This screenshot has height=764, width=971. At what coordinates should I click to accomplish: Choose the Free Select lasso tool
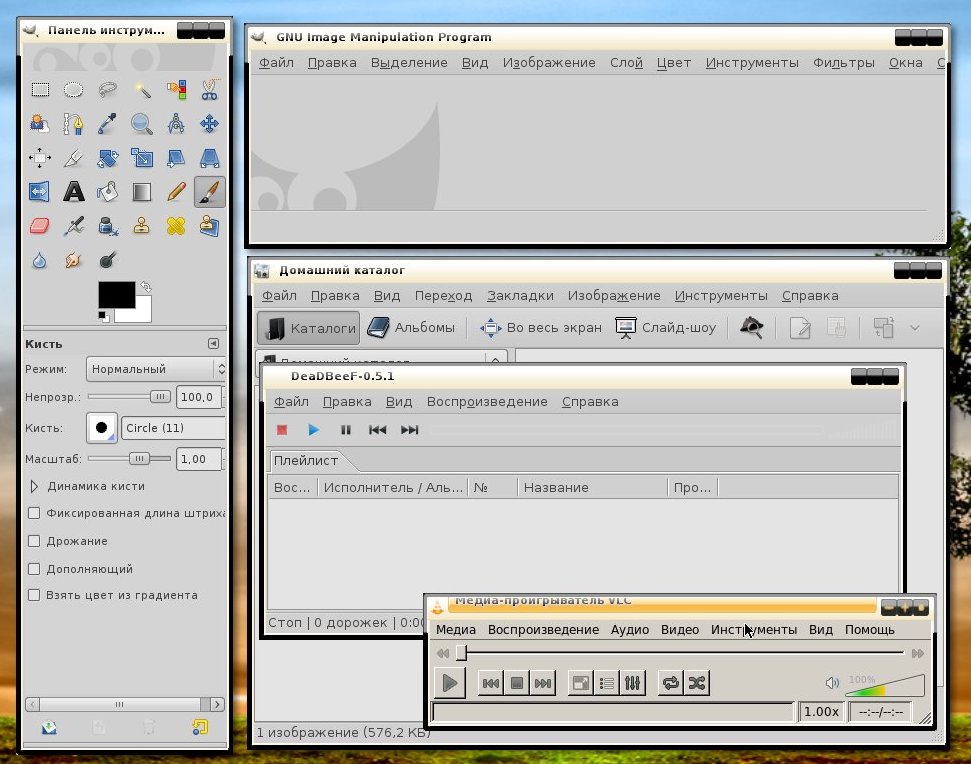[108, 90]
